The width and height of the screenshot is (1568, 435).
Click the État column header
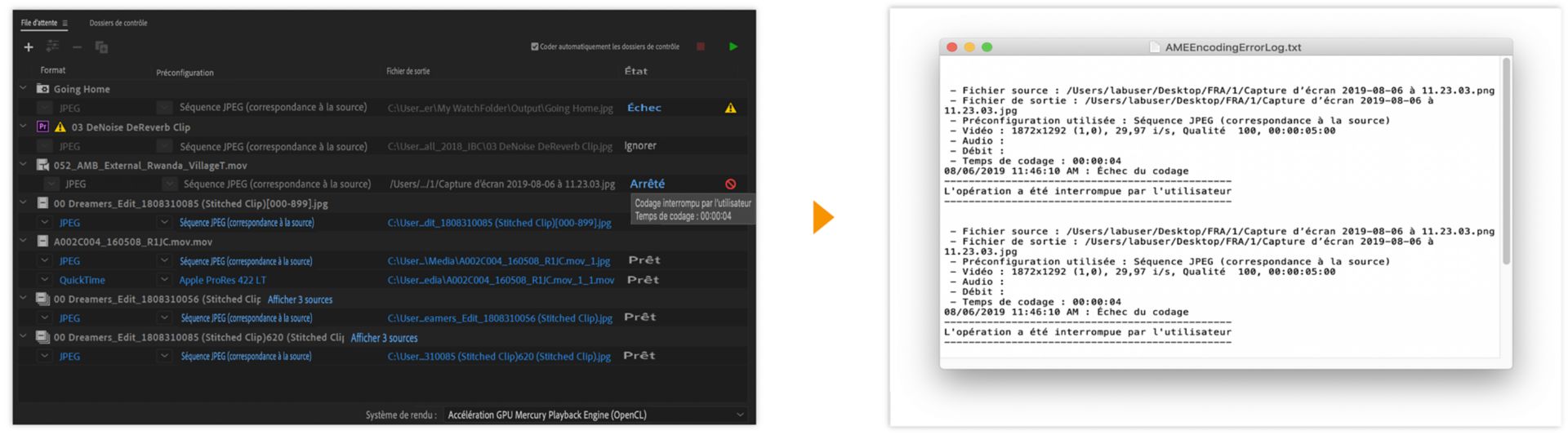click(x=635, y=71)
